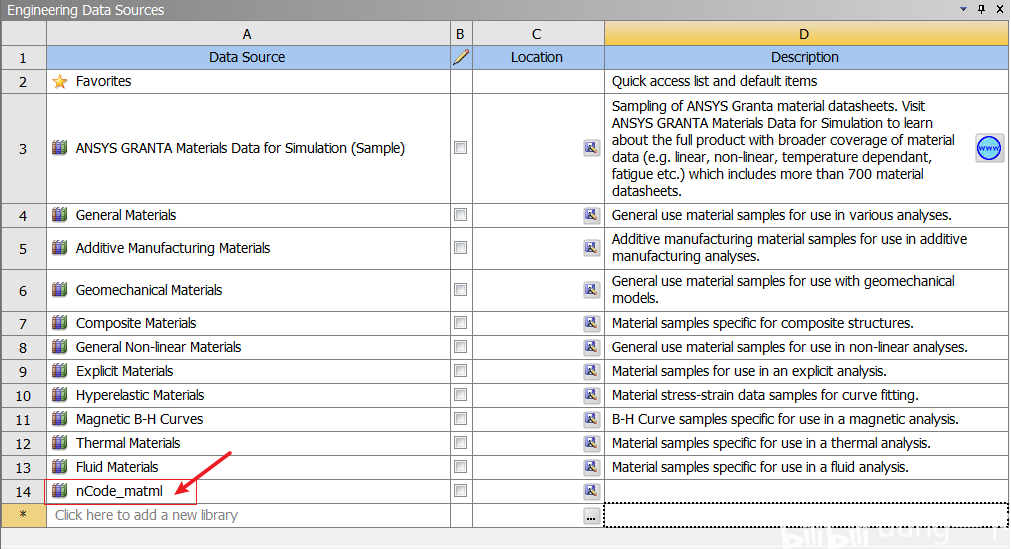Image resolution: width=1011 pixels, height=549 pixels.
Task: Select the Data Source column header
Action: pos(248,57)
